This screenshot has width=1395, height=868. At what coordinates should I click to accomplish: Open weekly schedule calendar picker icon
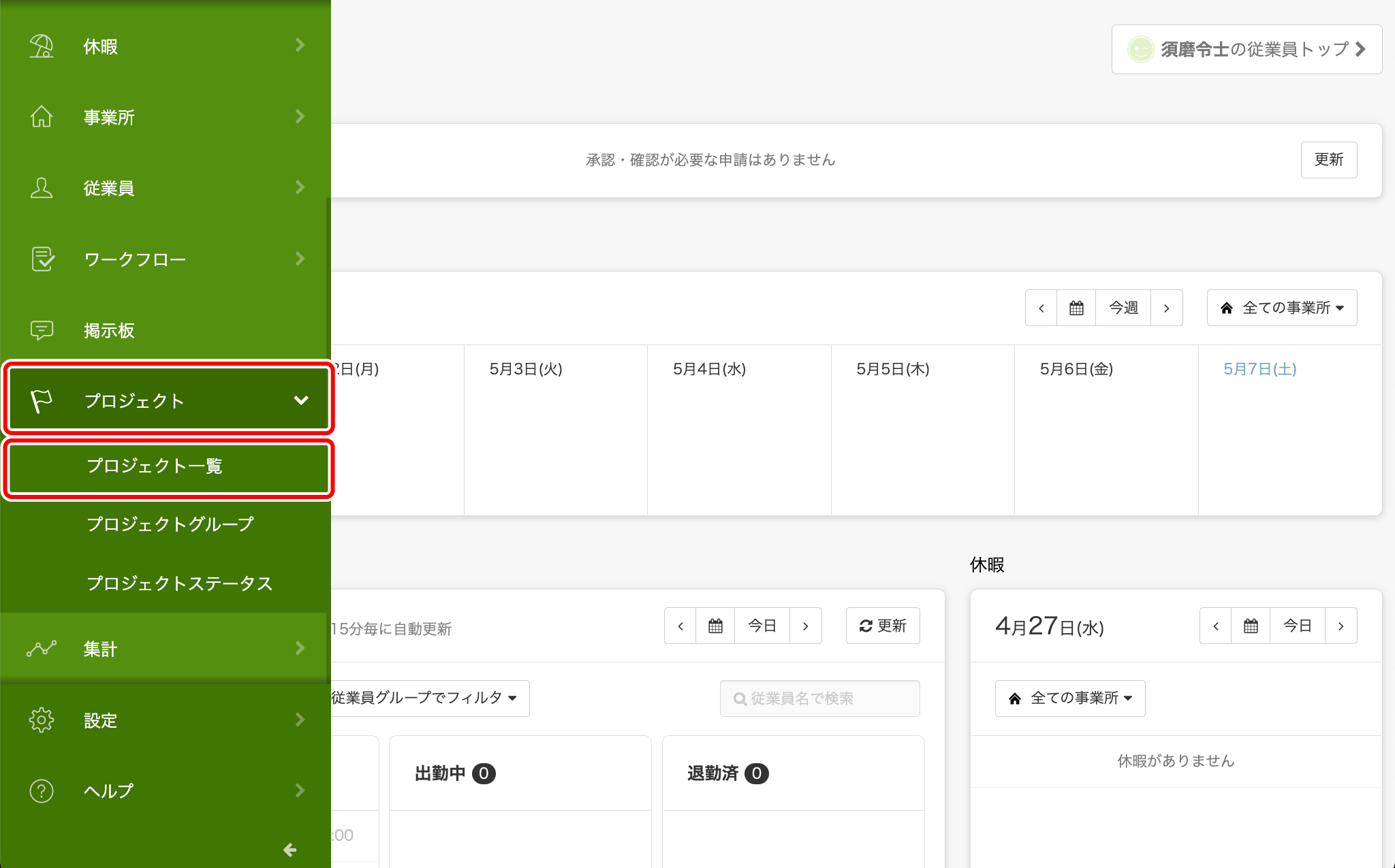(x=1076, y=308)
